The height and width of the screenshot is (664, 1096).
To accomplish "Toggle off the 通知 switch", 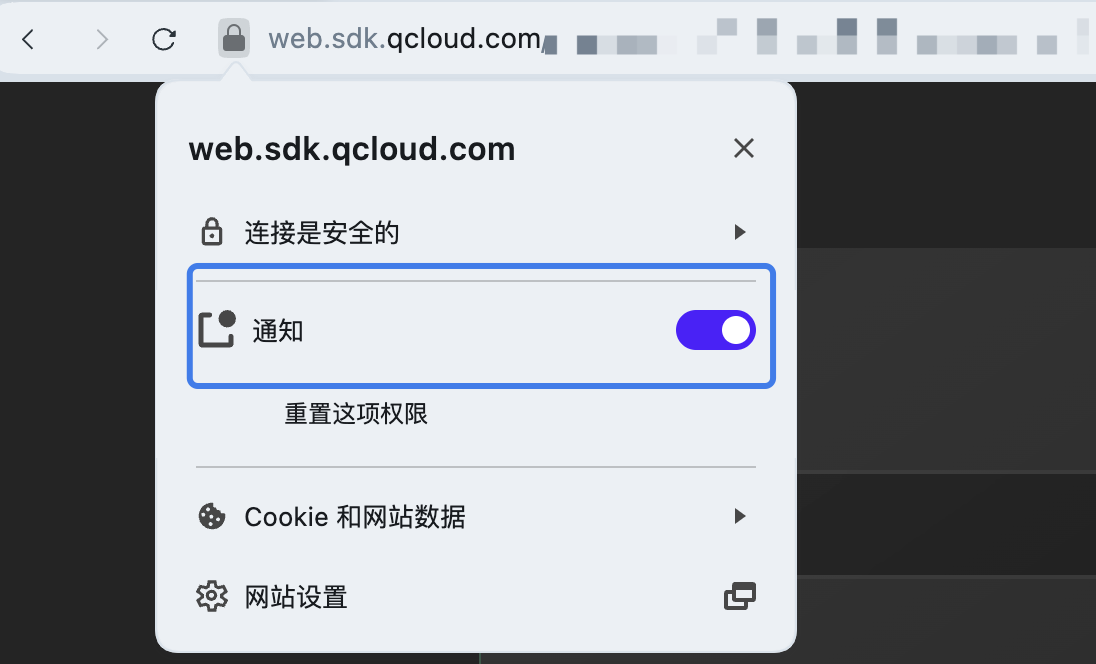I will tap(716, 330).
